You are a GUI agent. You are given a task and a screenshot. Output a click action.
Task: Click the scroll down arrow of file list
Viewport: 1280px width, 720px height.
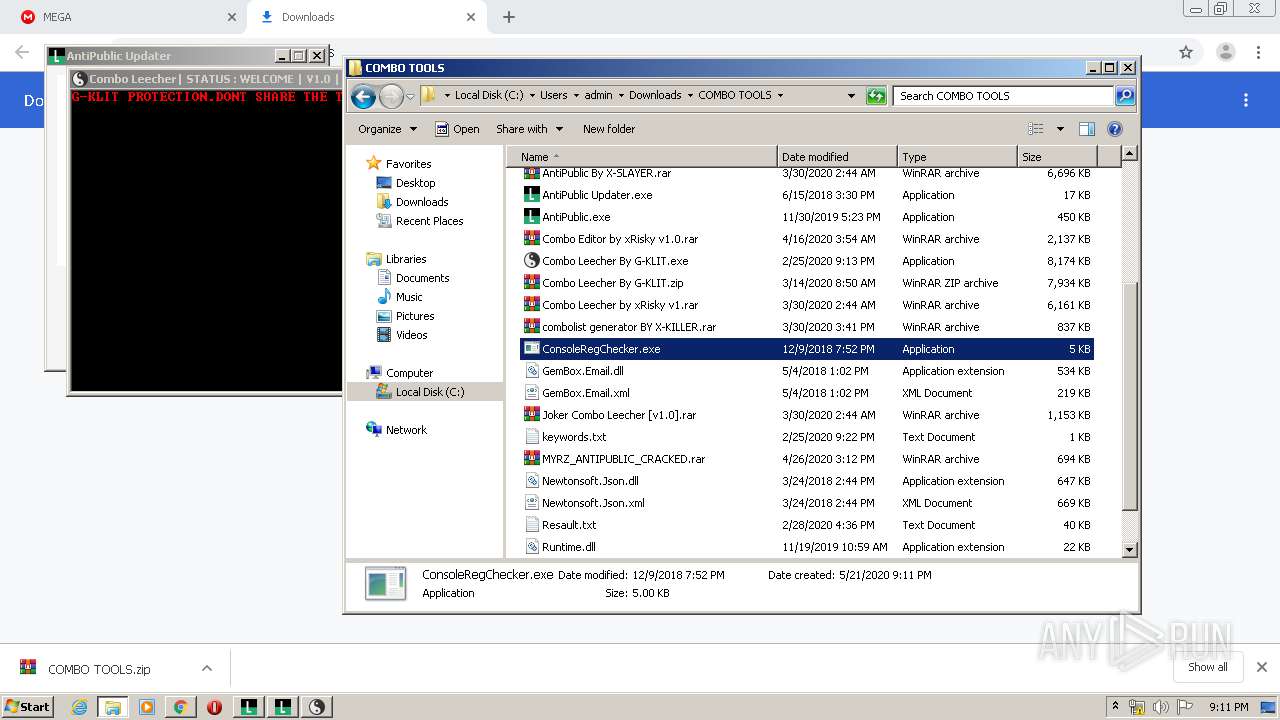click(1129, 549)
